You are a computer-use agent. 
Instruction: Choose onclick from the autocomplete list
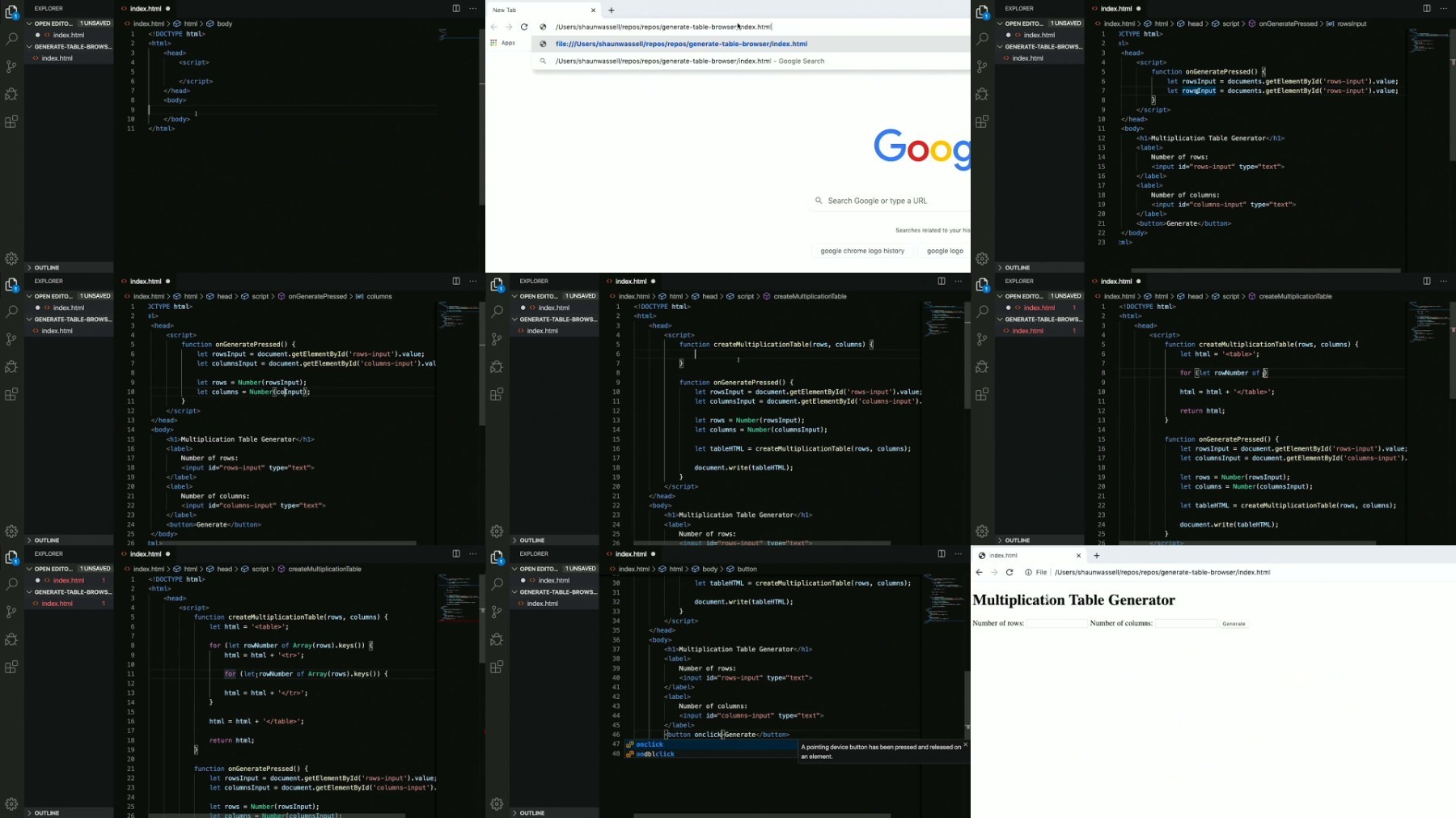pyautogui.click(x=710, y=744)
